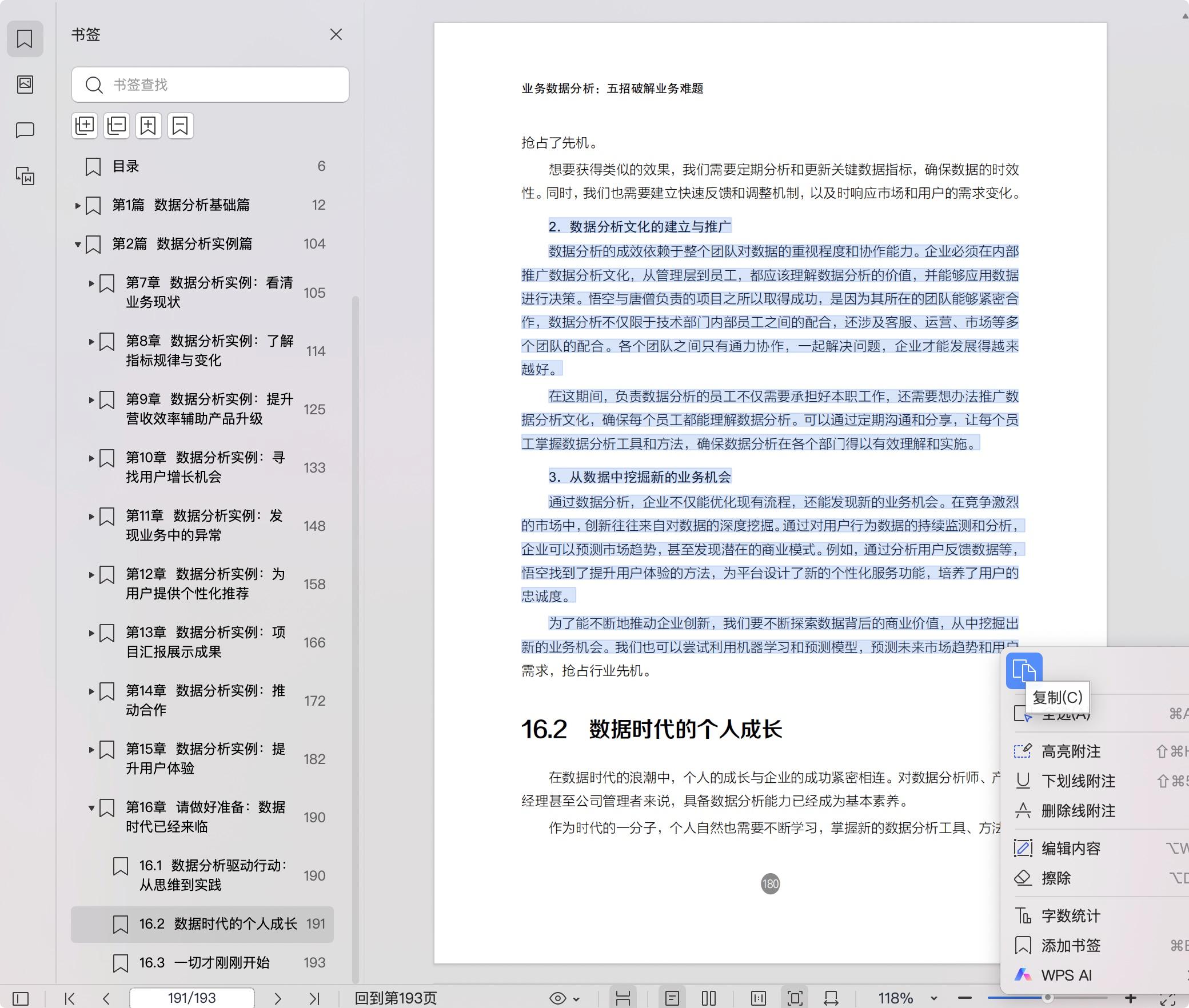Toggle two-page view mode
The width and height of the screenshot is (1189, 1008).
[708, 998]
